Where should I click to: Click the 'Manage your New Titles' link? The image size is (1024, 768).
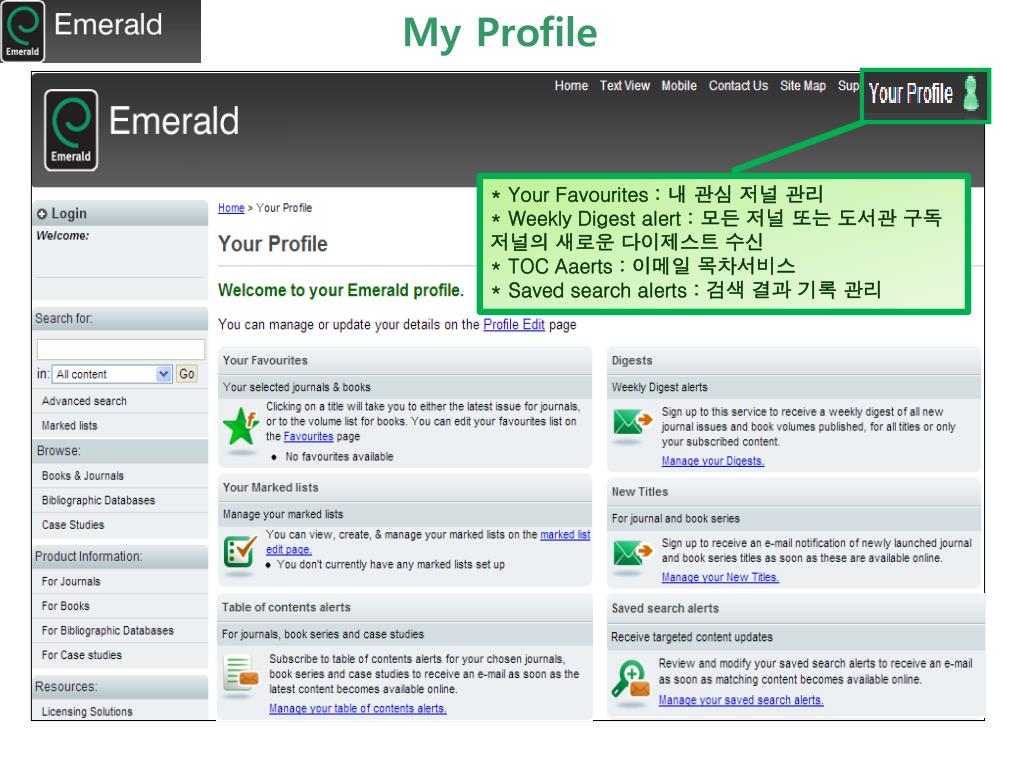[720, 577]
